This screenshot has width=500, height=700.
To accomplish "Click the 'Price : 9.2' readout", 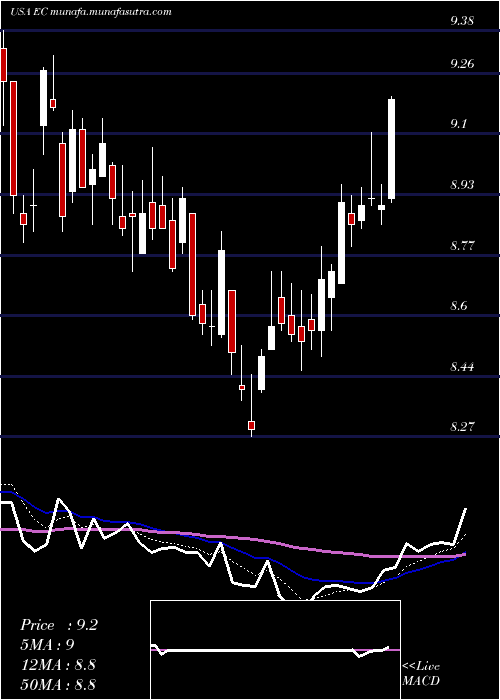I will [59, 625].
